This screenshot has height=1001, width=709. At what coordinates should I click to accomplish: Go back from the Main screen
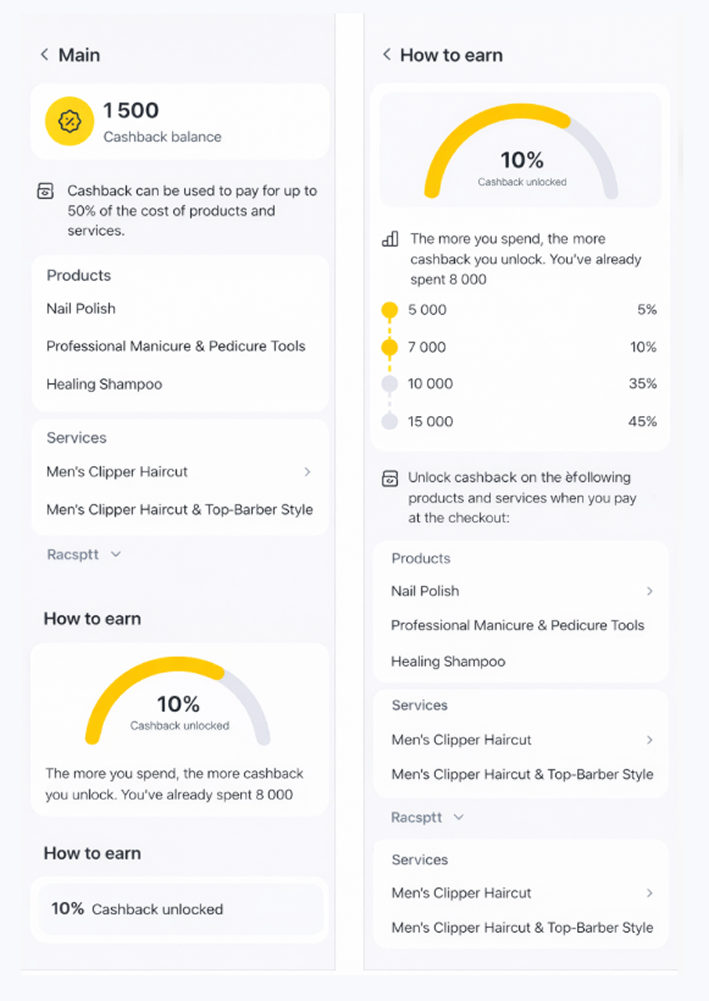45,55
